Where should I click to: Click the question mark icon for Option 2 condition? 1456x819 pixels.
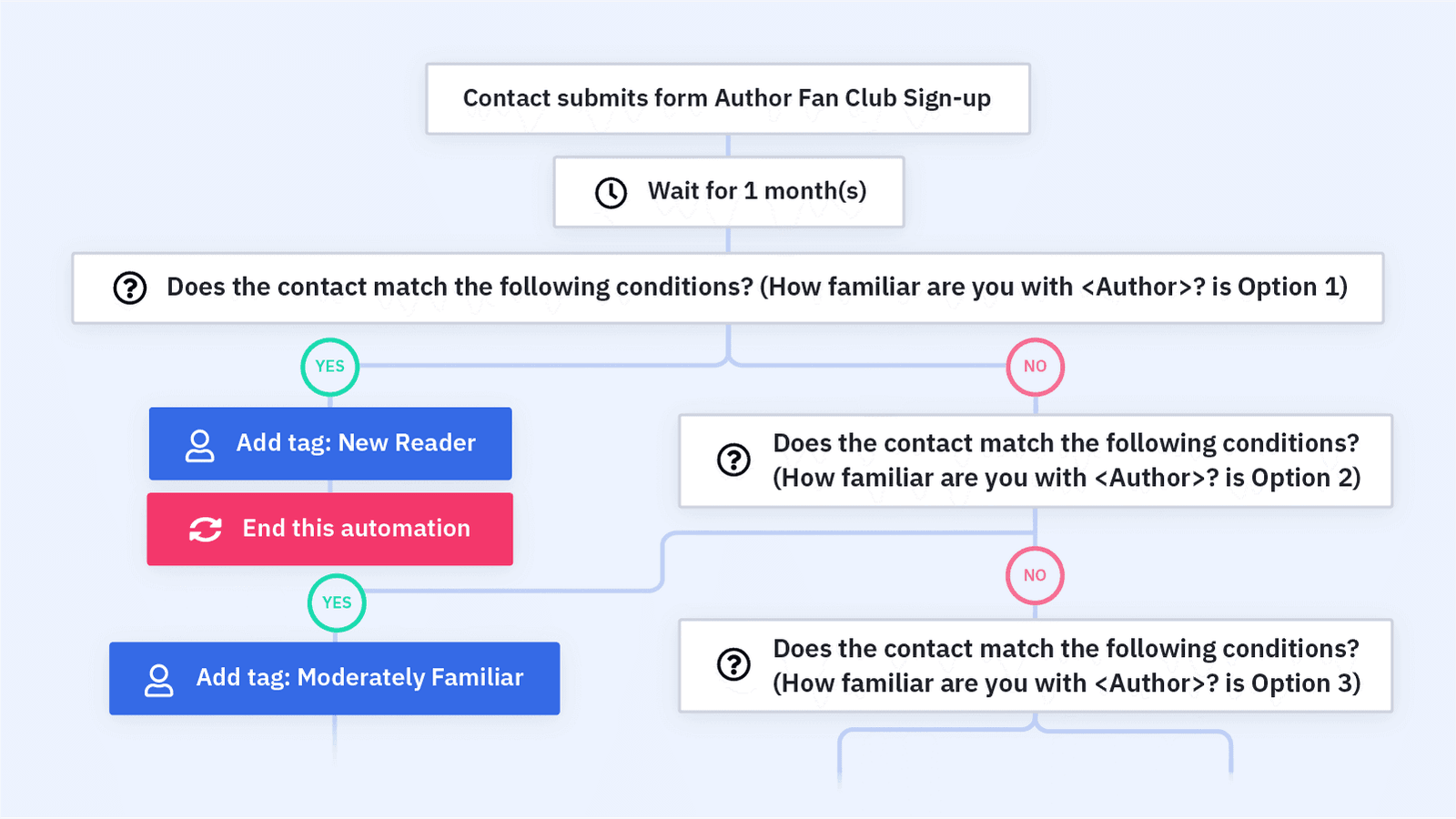tap(733, 460)
